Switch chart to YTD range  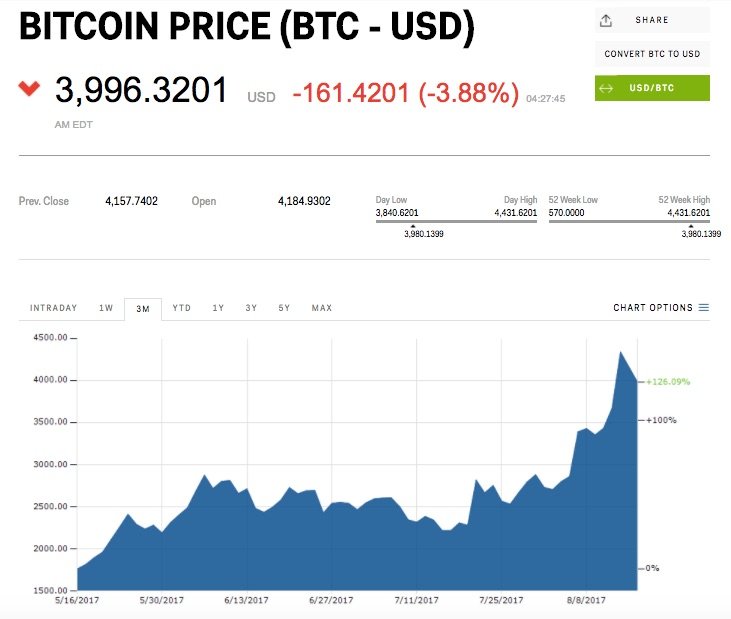(181, 308)
